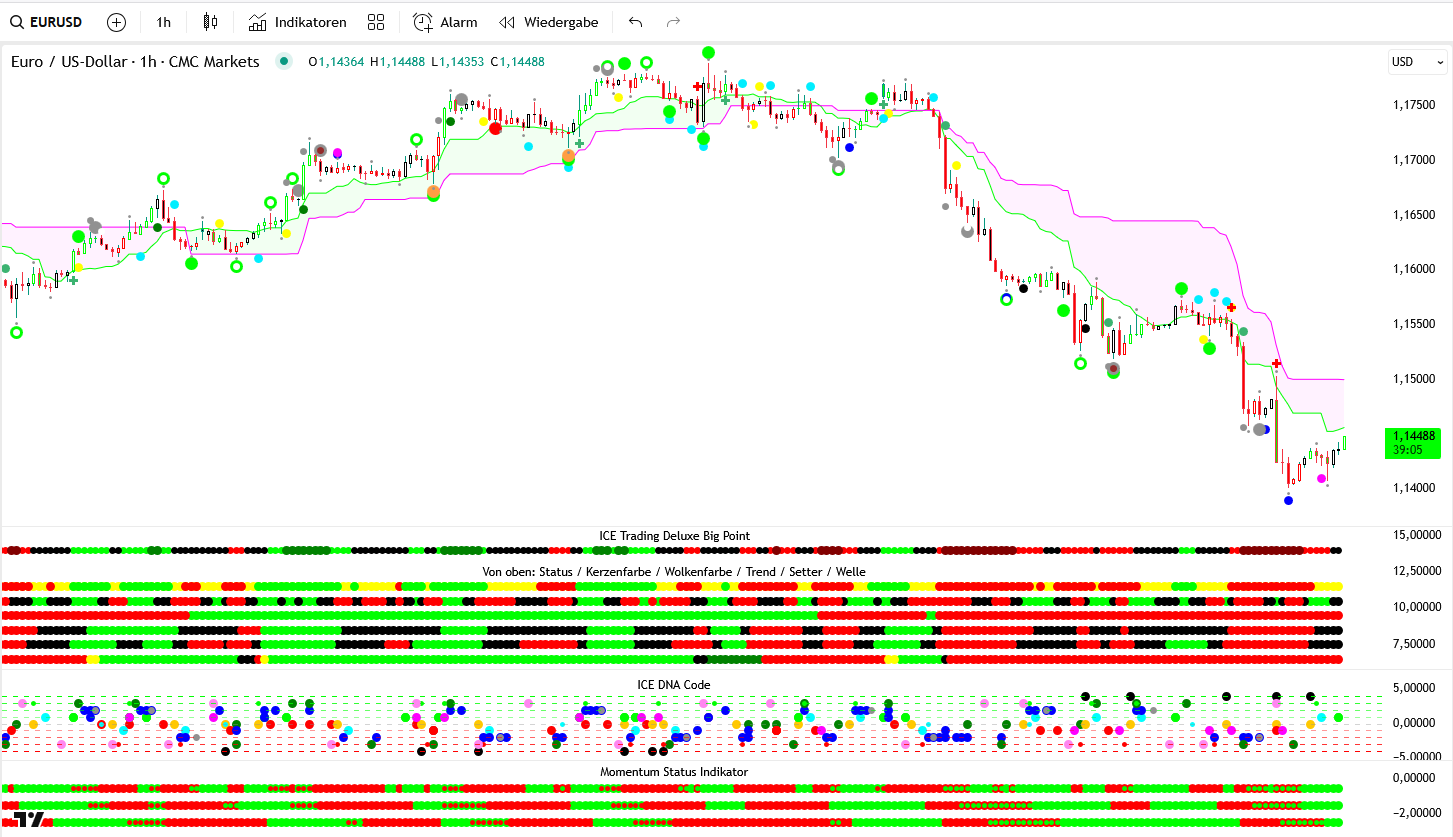The height and width of the screenshot is (837, 1453).
Task: Select the ICE Trading Deluxe Big Point title
Action: pos(674,536)
